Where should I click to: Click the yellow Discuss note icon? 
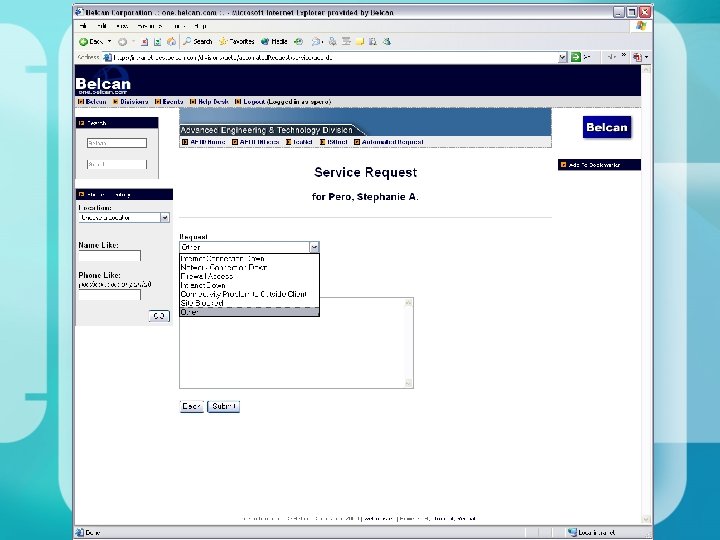pos(360,42)
